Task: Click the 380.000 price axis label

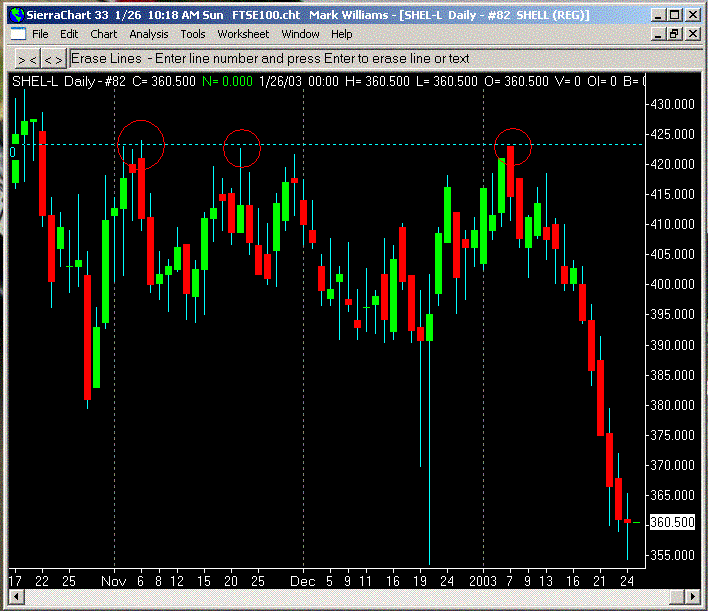Action: (672, 405)
